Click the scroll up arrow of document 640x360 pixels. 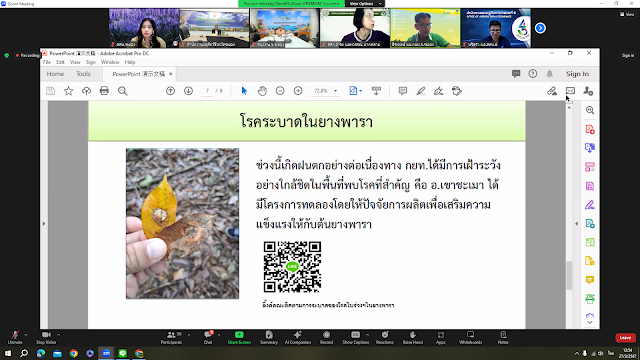[x=569, y=108]
